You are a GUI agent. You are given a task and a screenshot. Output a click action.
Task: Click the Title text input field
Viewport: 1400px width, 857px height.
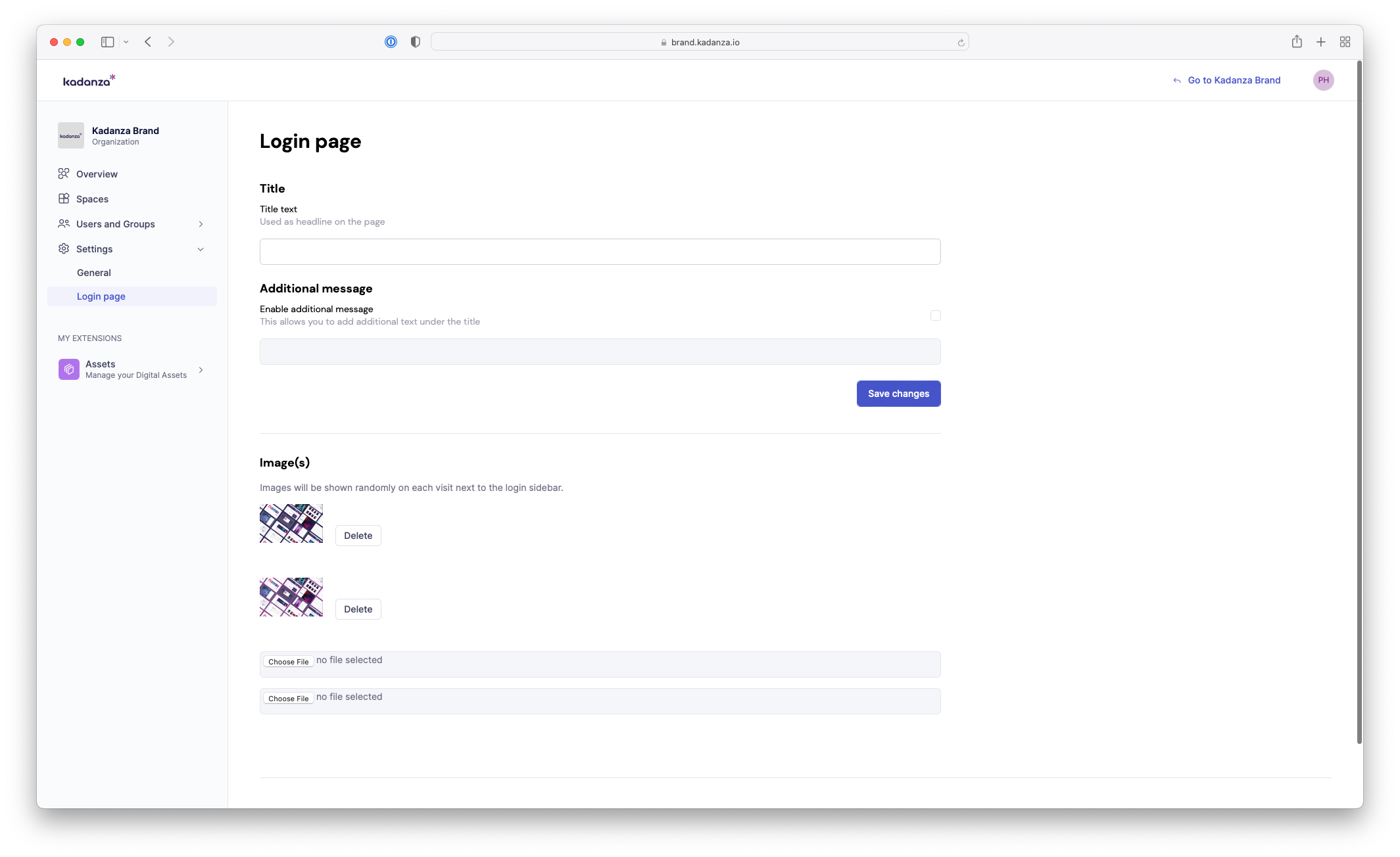tap(600, 252)
